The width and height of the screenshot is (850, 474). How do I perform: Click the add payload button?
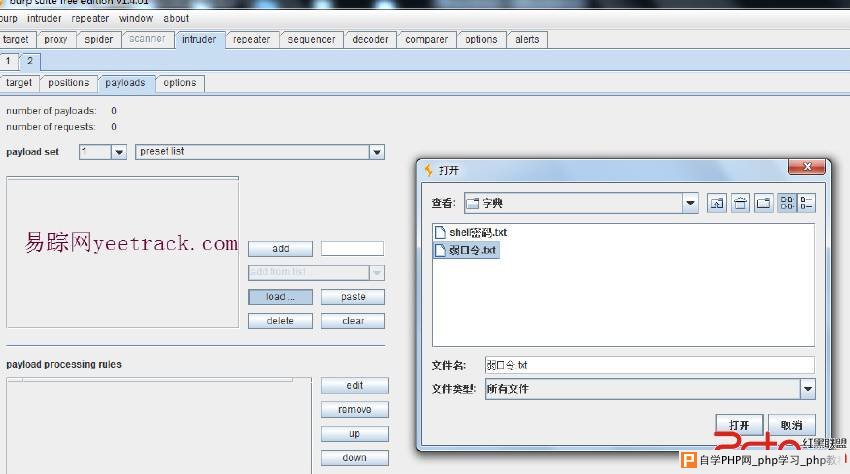(280, 249)
